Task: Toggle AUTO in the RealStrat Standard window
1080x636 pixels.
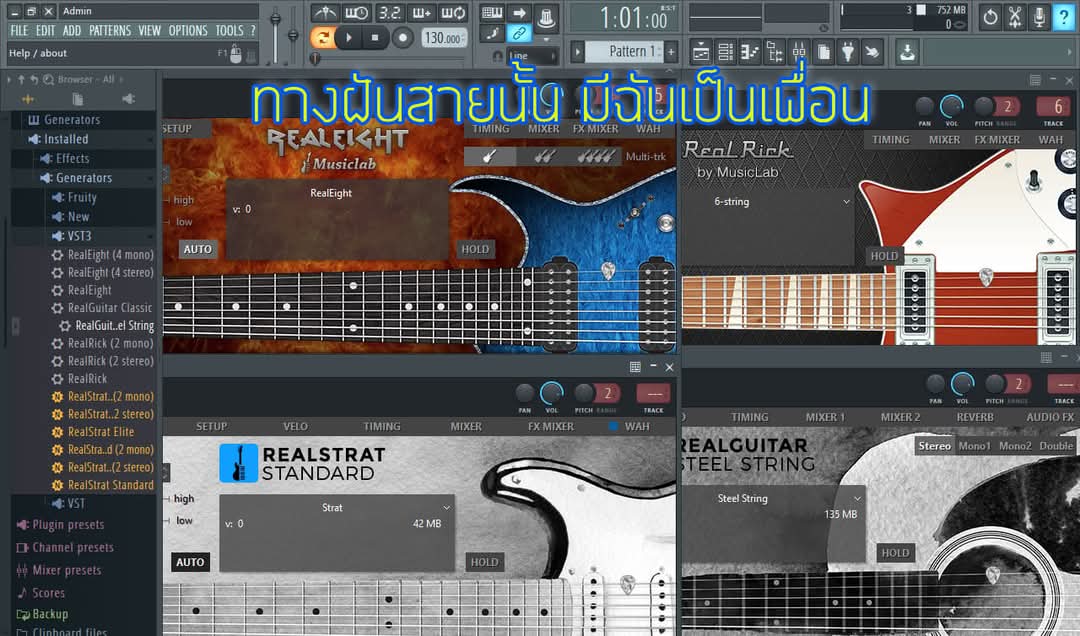Action: pyautogui.click(x=190, y=562)
